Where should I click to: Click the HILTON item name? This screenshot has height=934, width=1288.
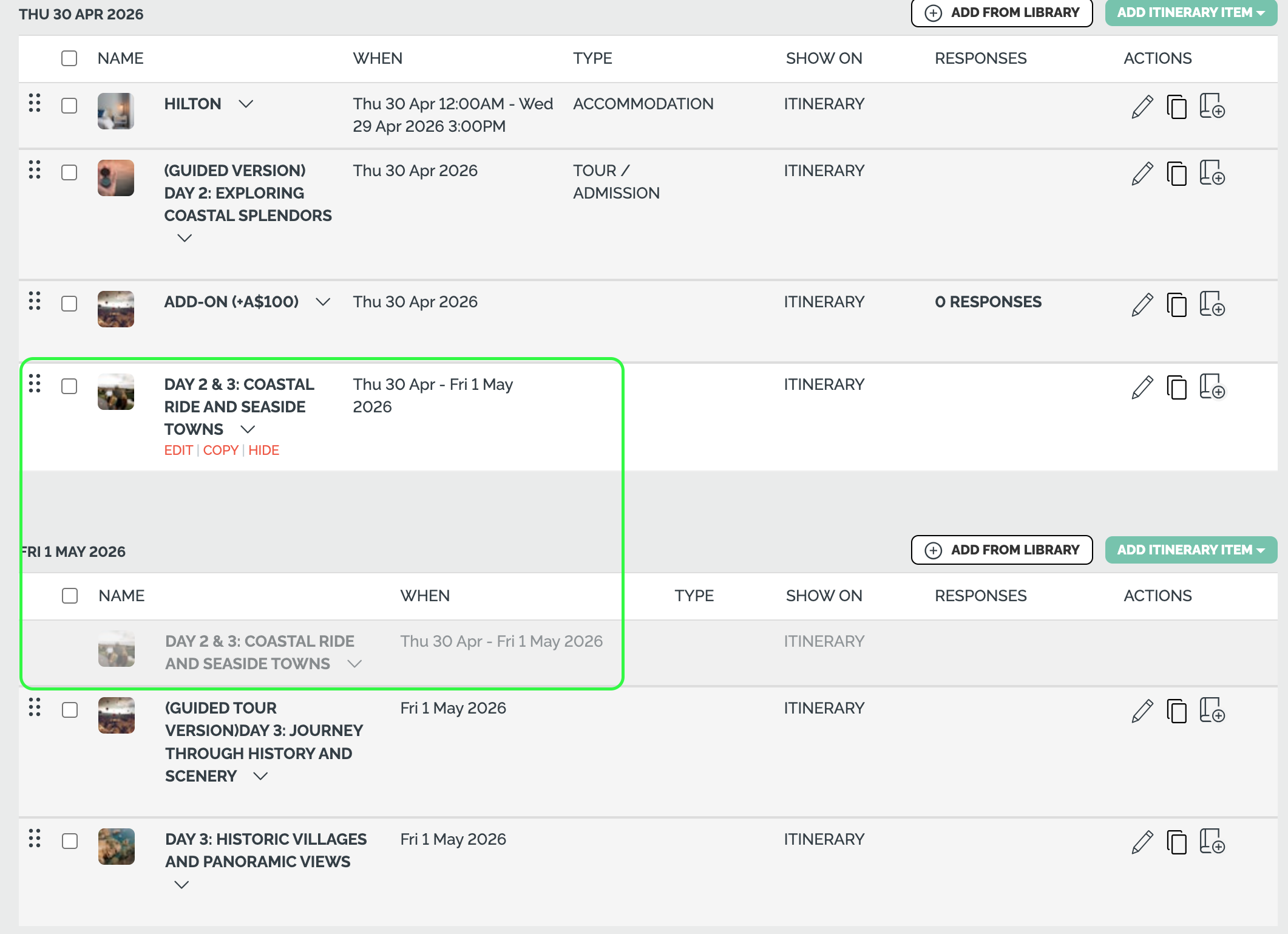(x=192, y=104)
